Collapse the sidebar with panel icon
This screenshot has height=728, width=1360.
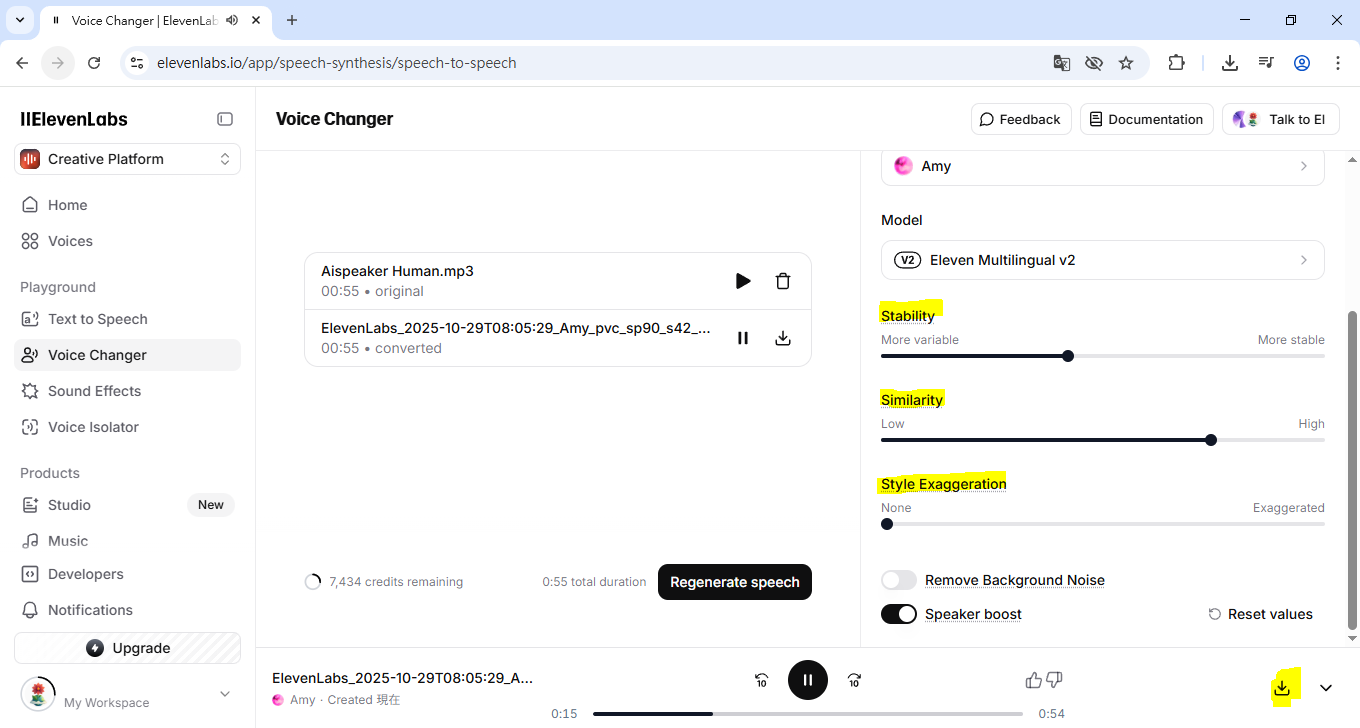(225, 119)
